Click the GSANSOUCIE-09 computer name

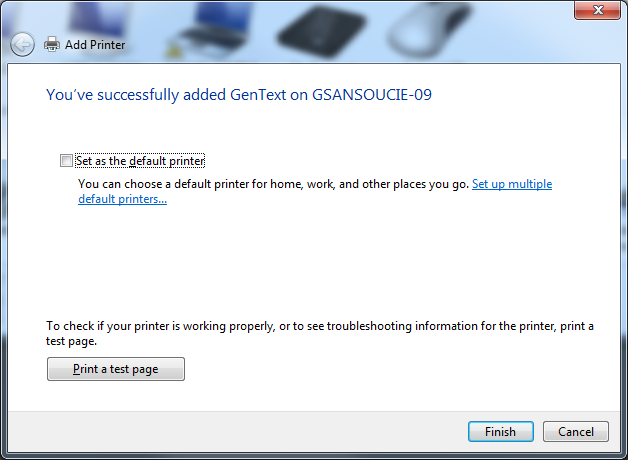tap(372, 95)
